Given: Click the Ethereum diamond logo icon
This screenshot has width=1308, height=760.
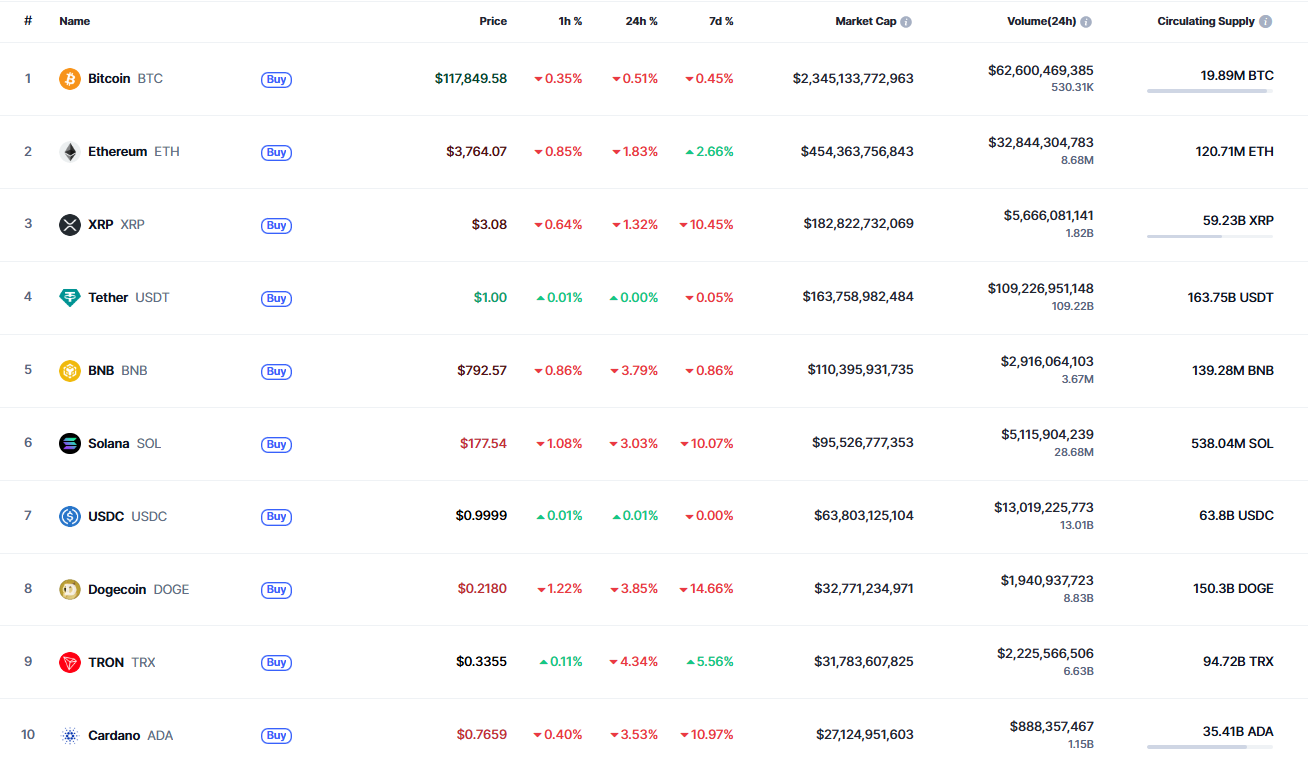Looking at the screenshot, I should 70,152.
